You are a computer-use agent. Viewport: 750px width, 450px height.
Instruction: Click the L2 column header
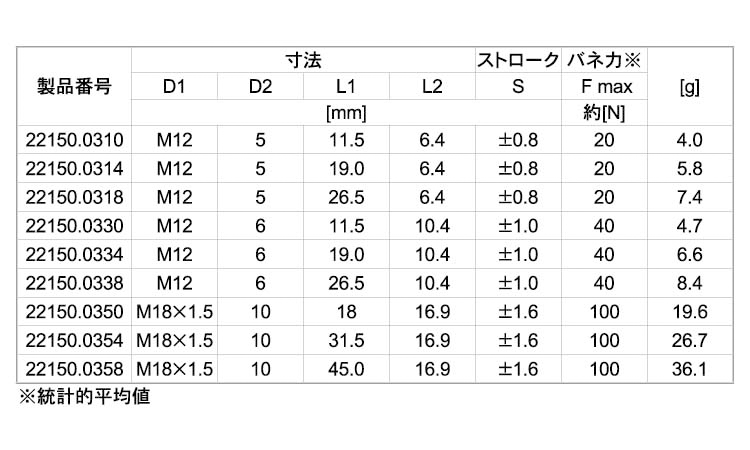432,87
